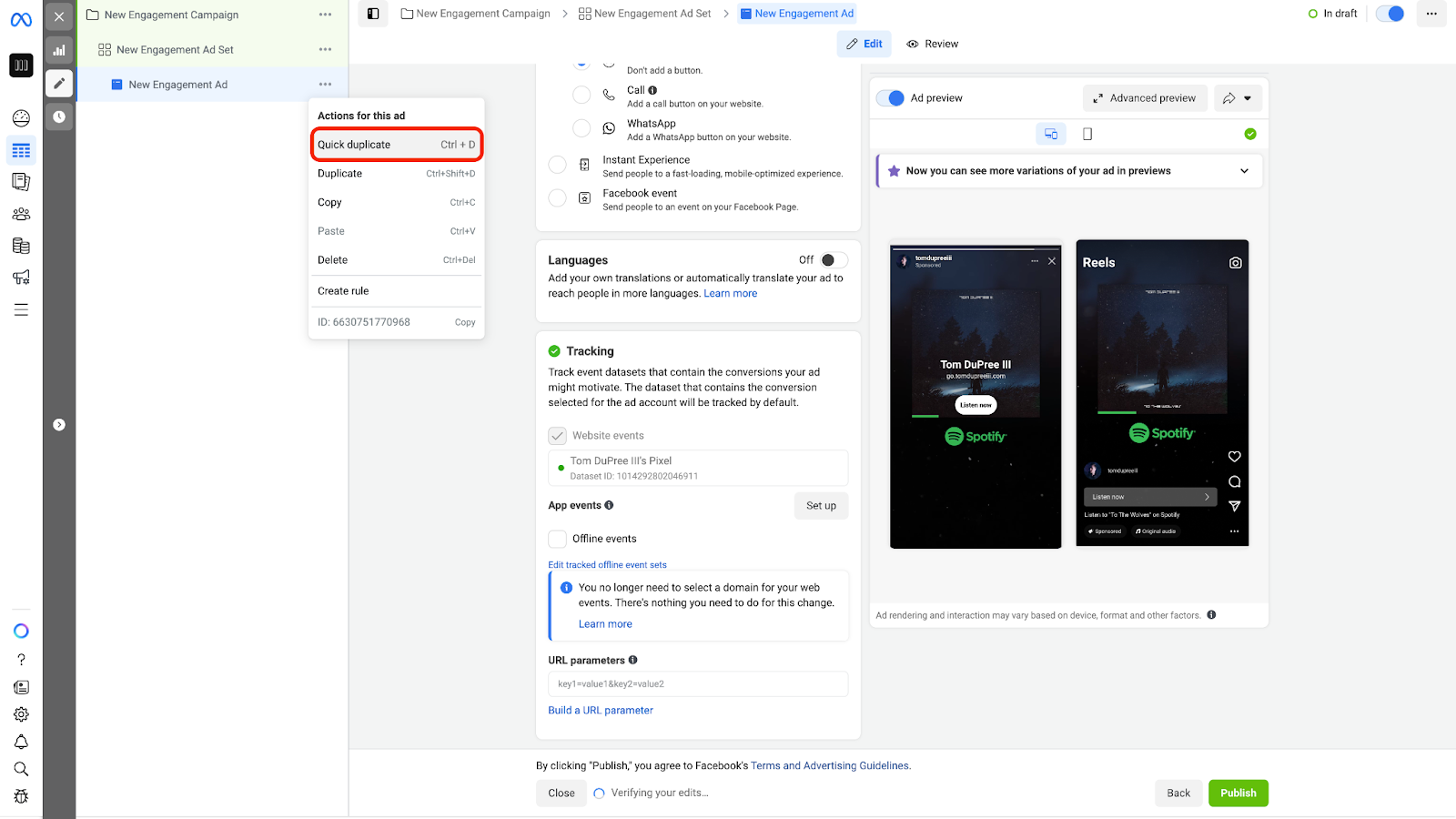
Task: Open the billing and payments icon
Action: click(x=21, y=246)
